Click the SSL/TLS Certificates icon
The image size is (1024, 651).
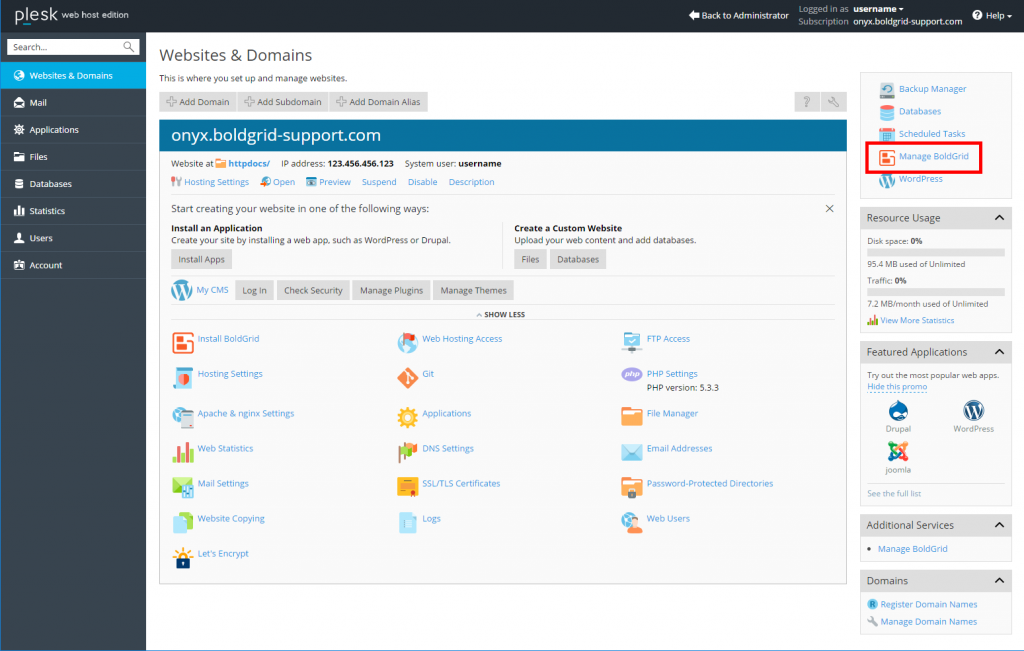coord(408,488)
